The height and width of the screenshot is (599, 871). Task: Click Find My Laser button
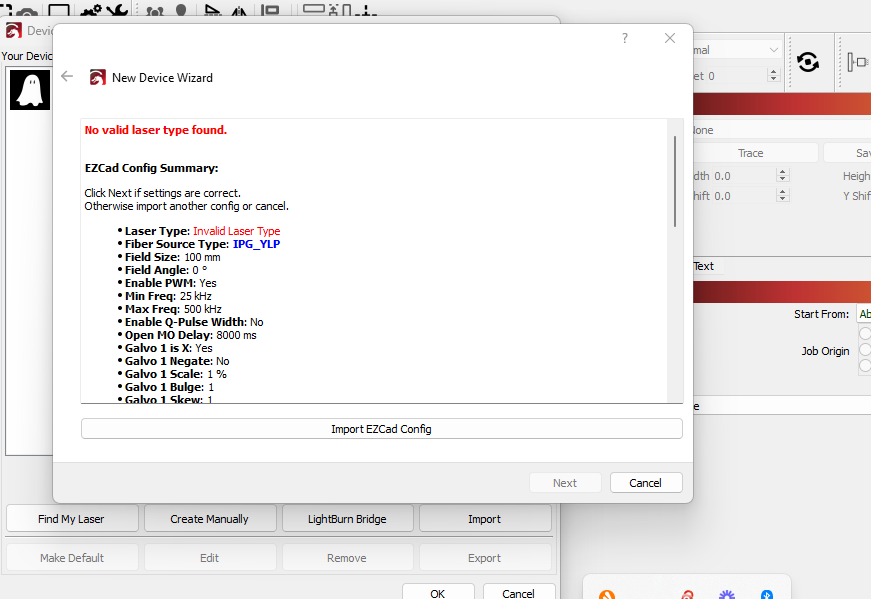click(x=72, y=518)
